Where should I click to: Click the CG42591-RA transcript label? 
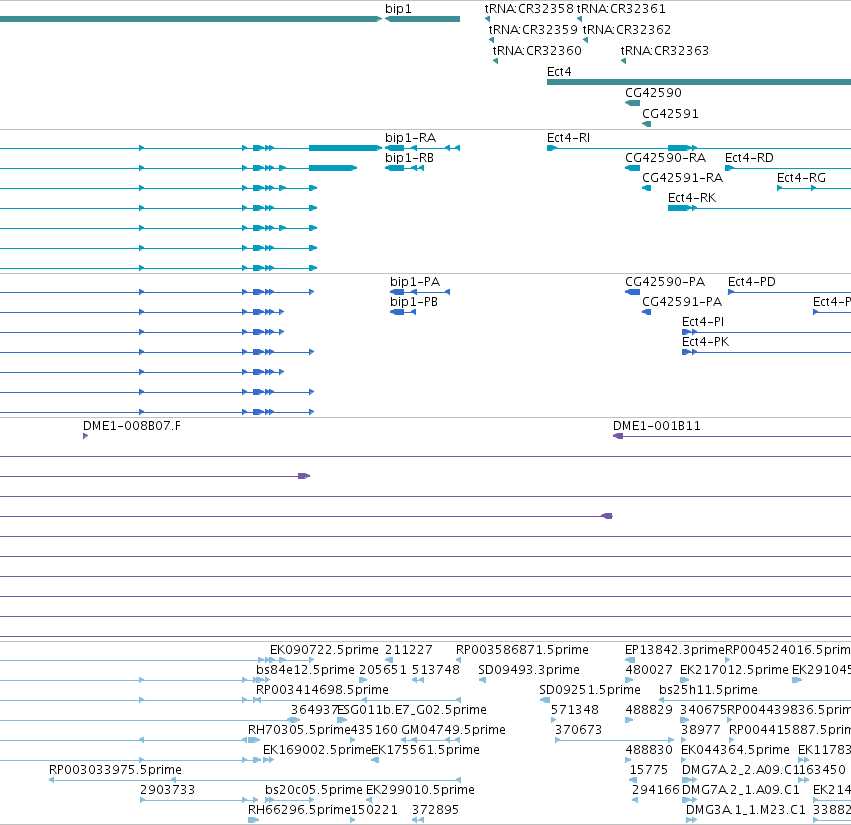(682, 178)
